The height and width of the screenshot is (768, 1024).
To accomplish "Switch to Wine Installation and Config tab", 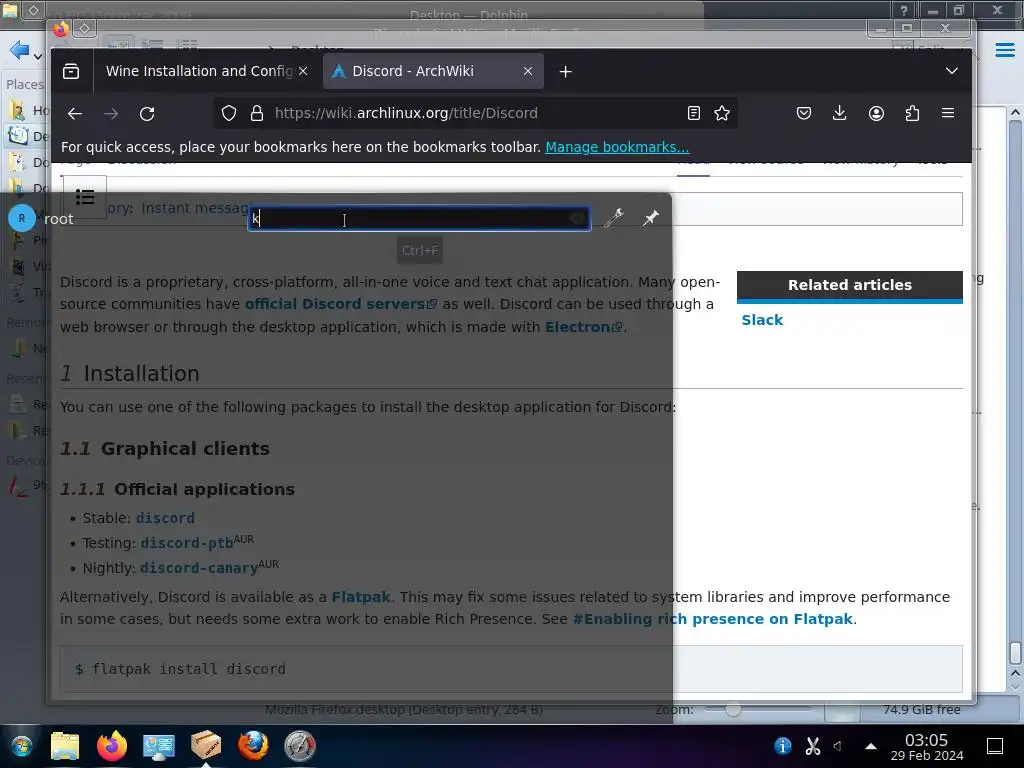I will 199,71.
